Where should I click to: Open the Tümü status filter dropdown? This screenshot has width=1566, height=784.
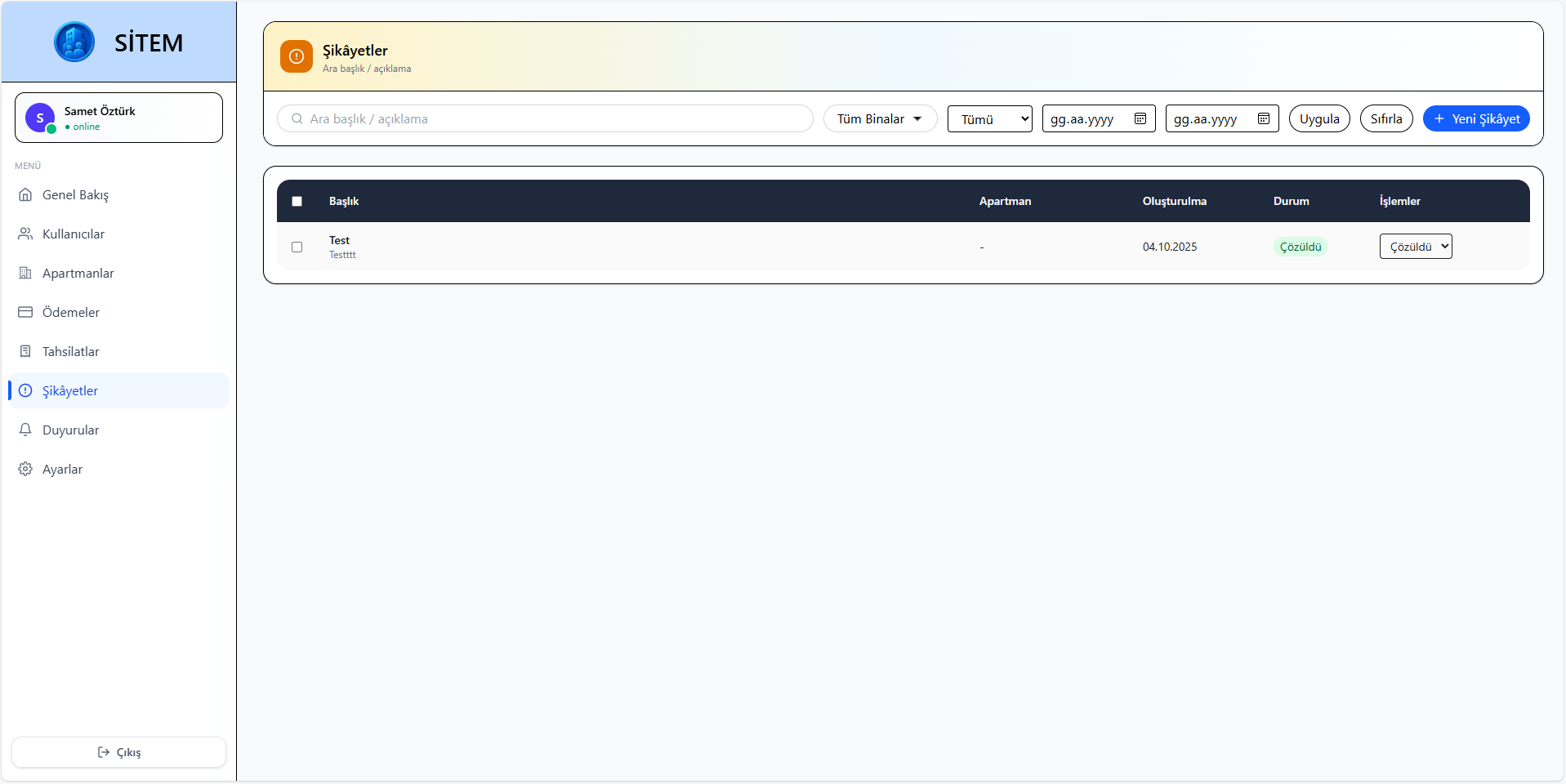coord(989,118)
